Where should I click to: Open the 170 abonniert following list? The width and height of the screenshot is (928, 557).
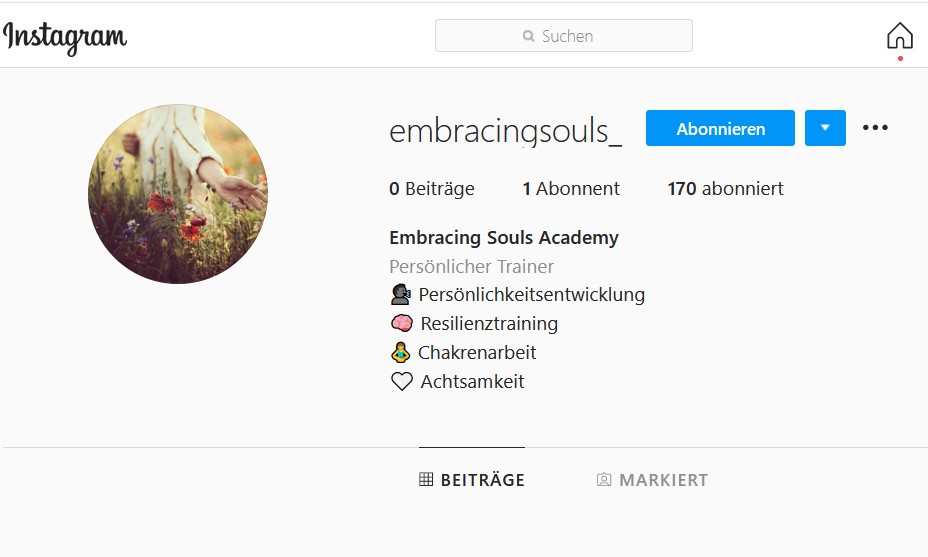[726, 189]
